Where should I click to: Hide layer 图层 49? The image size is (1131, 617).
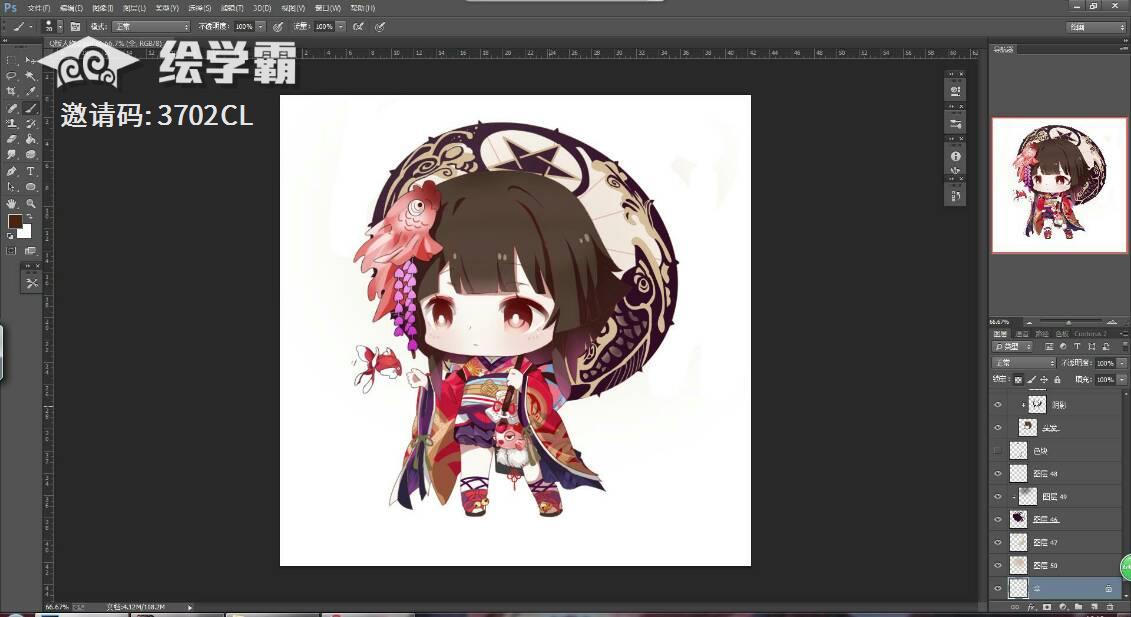click(998, 496)
